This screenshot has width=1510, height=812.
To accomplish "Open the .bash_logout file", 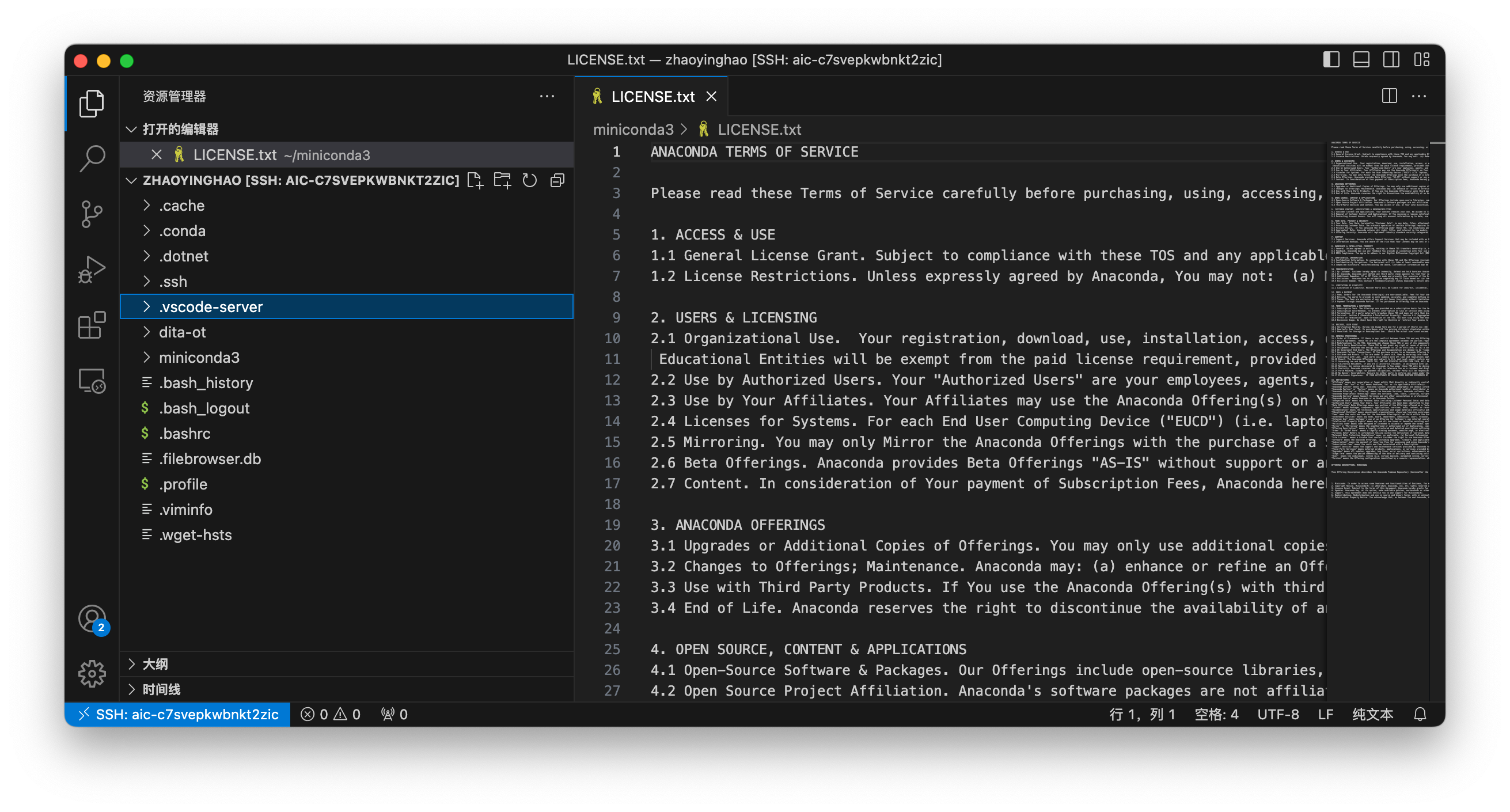I will point(346,408).
